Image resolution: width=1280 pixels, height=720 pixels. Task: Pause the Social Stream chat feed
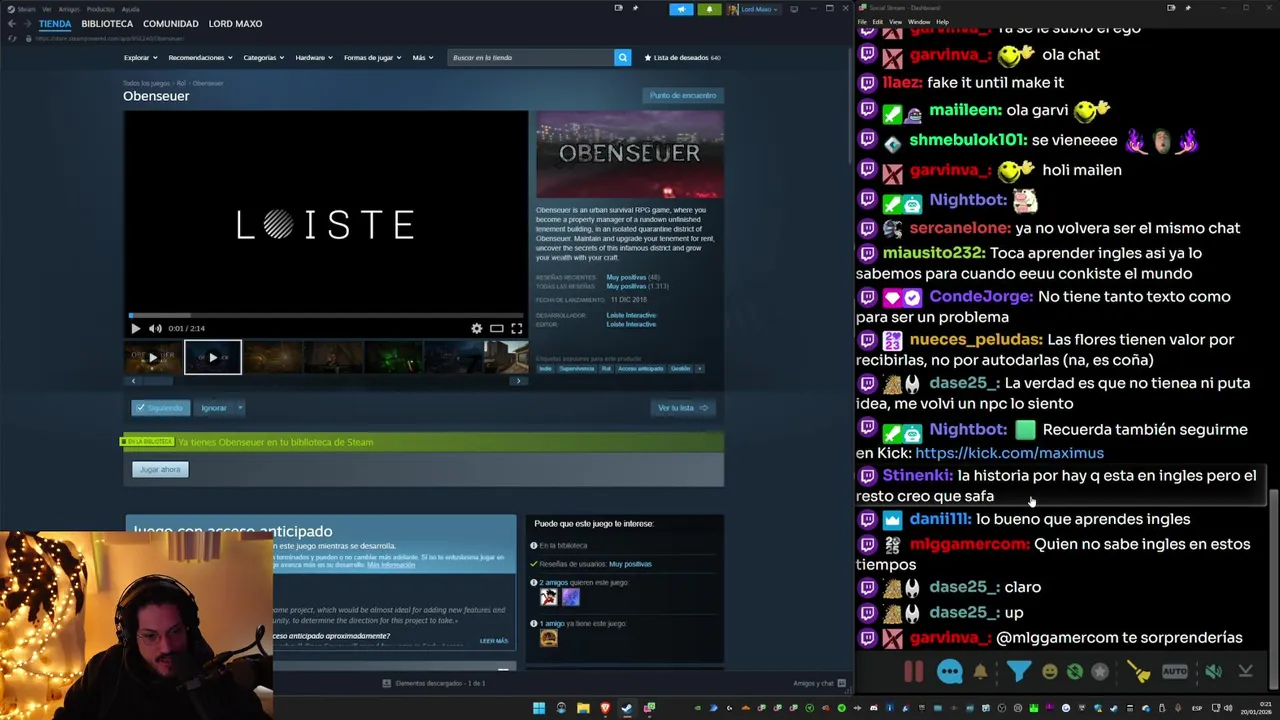(914, 672)
